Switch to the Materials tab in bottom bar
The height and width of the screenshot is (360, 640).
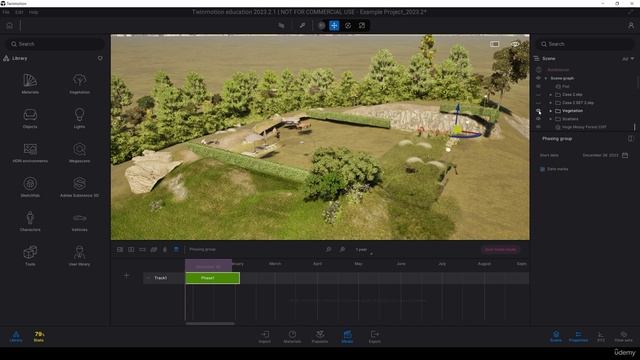pos(292,336)
